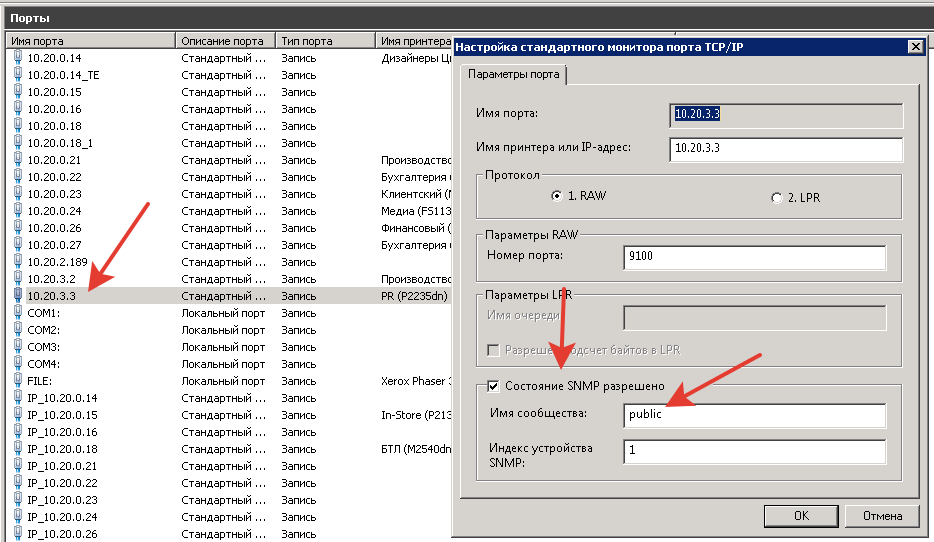The width and height of the screenshot is (934, 542).
Task: Open the Параметры порта tab
Action: coord(513,74)
